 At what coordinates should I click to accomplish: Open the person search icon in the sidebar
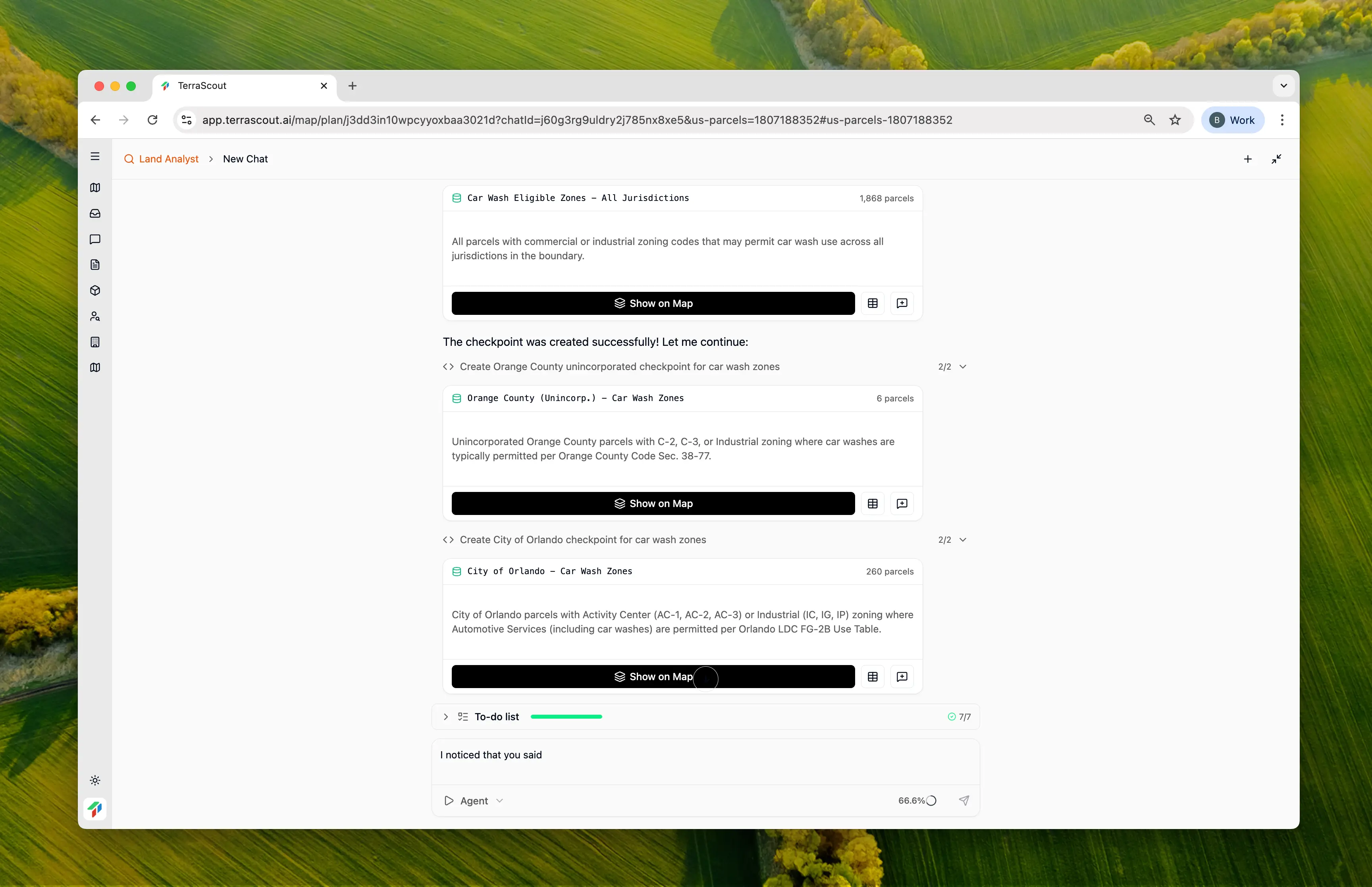(95, 316)
